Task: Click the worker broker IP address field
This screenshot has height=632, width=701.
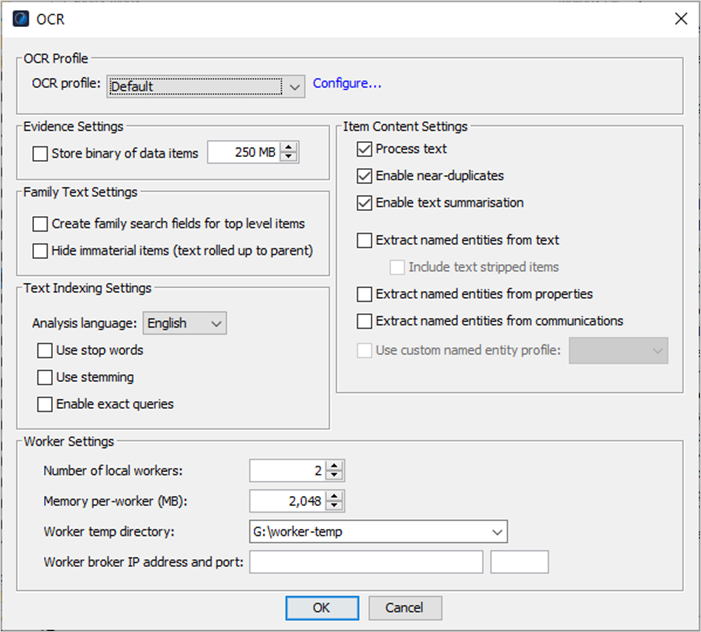Action: click(x=366, y=562)
